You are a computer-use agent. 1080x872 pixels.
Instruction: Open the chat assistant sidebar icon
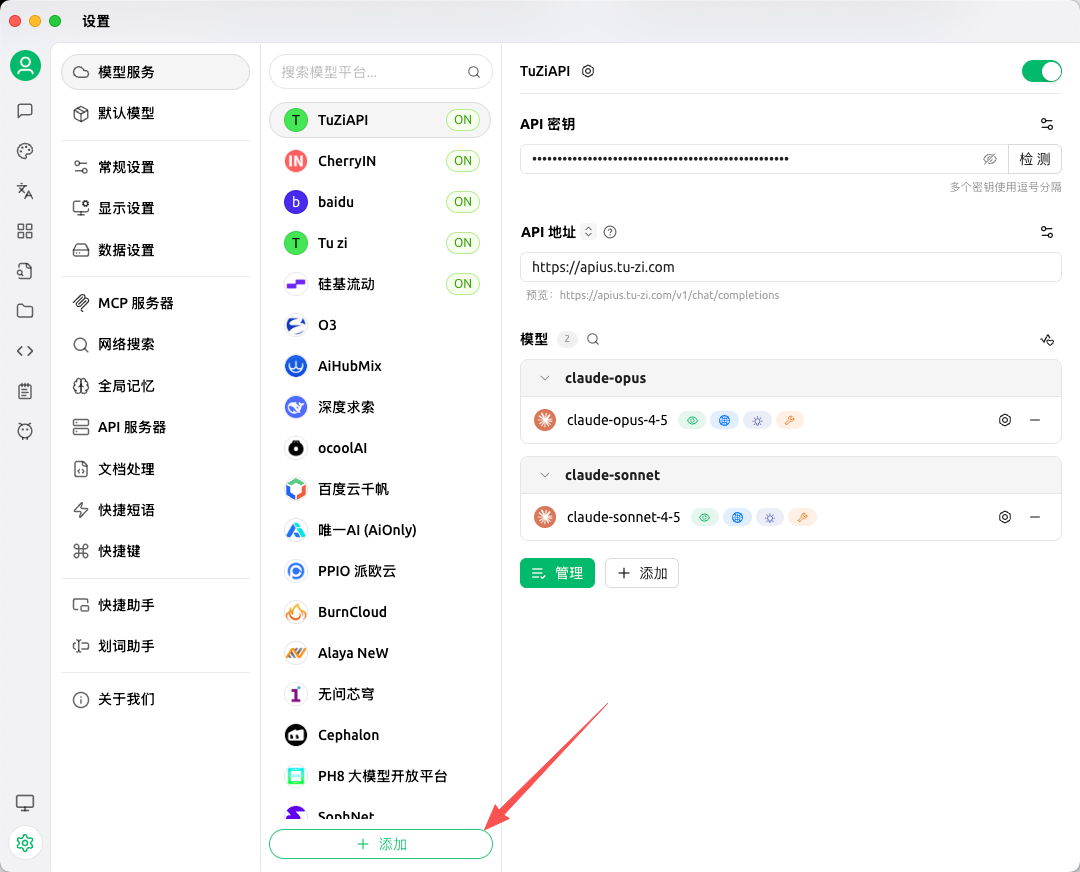(x=25, y=110)
